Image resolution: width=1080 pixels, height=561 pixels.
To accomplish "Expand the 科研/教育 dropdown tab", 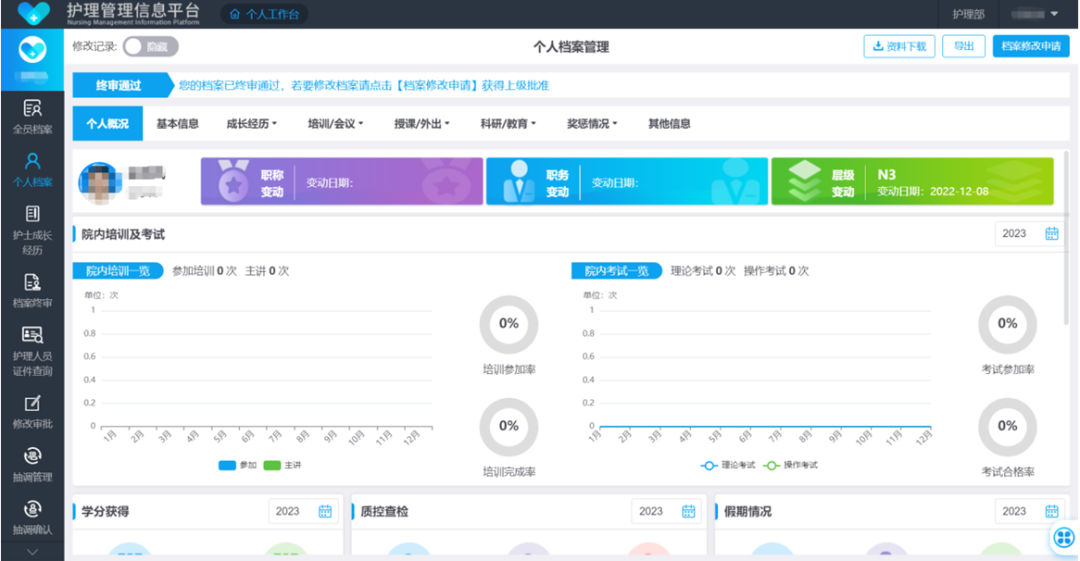I will pos(508,124).
